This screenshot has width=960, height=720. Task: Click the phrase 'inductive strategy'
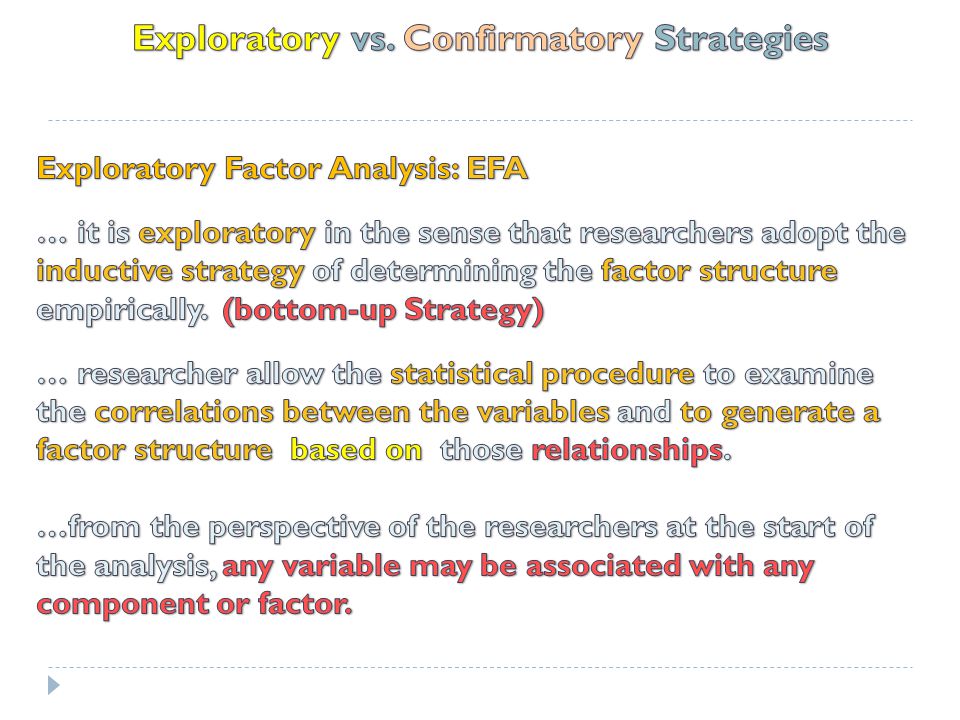[x=170, y=273]
